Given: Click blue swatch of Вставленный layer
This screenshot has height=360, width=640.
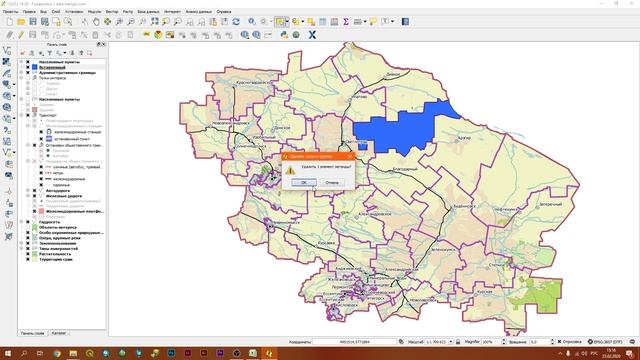Looking at the screenshot, I should tap(35, 67).
